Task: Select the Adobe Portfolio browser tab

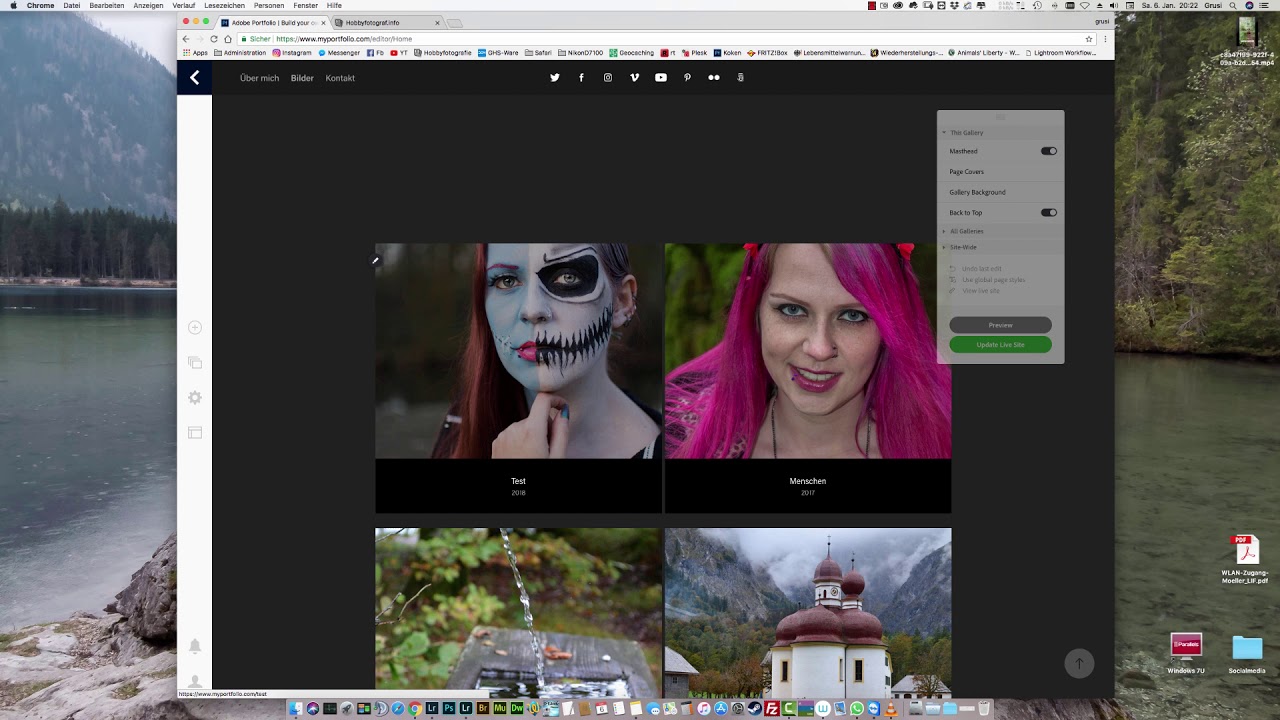Action: [273, 22]
